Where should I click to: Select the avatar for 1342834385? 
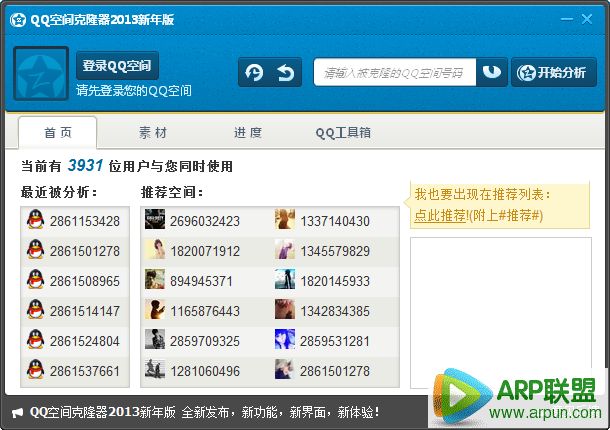point(285,309)
